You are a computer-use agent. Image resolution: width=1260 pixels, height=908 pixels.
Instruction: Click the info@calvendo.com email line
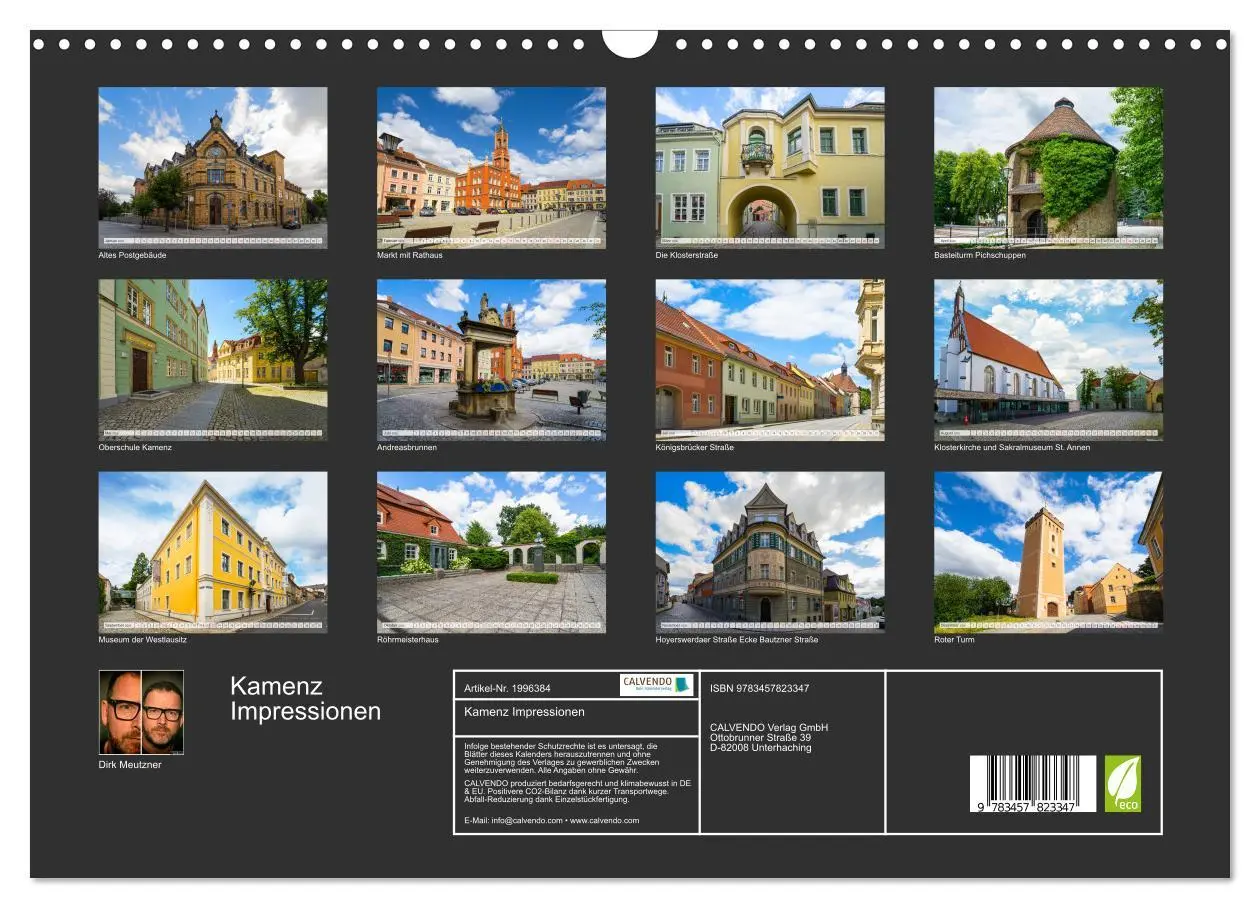click(552, 821)
